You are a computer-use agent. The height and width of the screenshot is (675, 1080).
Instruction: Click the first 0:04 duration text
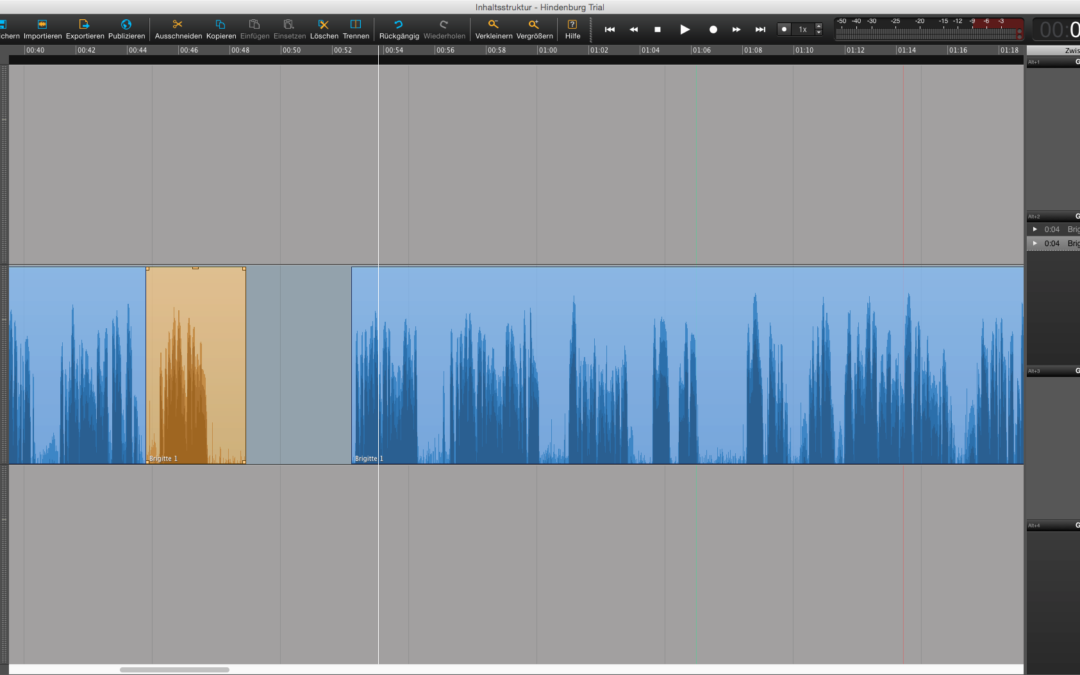point(1052,229)
